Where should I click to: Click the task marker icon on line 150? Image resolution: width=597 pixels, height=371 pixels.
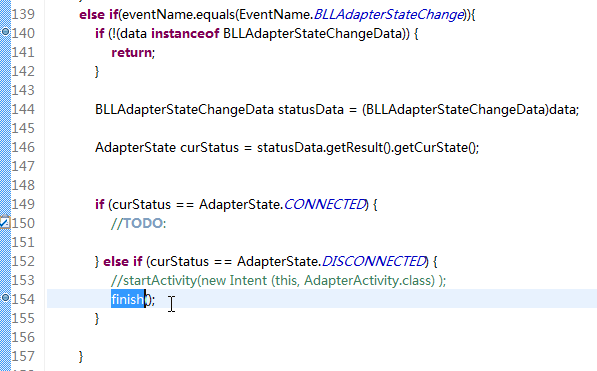click(x=4, y=222)
